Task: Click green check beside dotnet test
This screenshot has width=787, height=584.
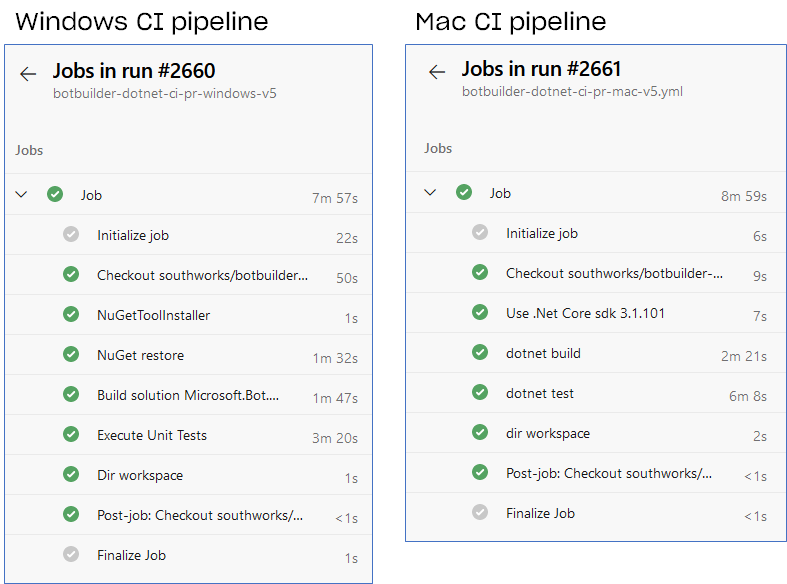Action: point(480,392)
